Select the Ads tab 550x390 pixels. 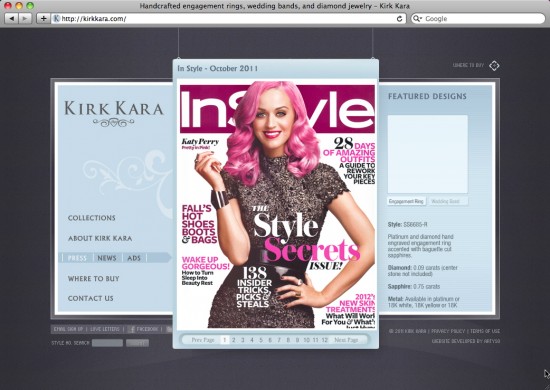coord(134,258)
